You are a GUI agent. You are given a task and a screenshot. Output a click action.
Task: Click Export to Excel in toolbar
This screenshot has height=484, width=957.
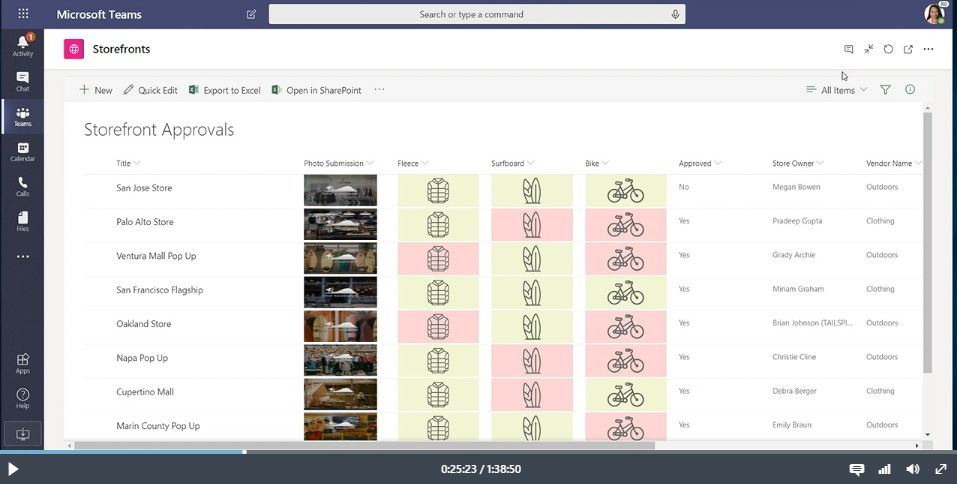click(224, 90)
